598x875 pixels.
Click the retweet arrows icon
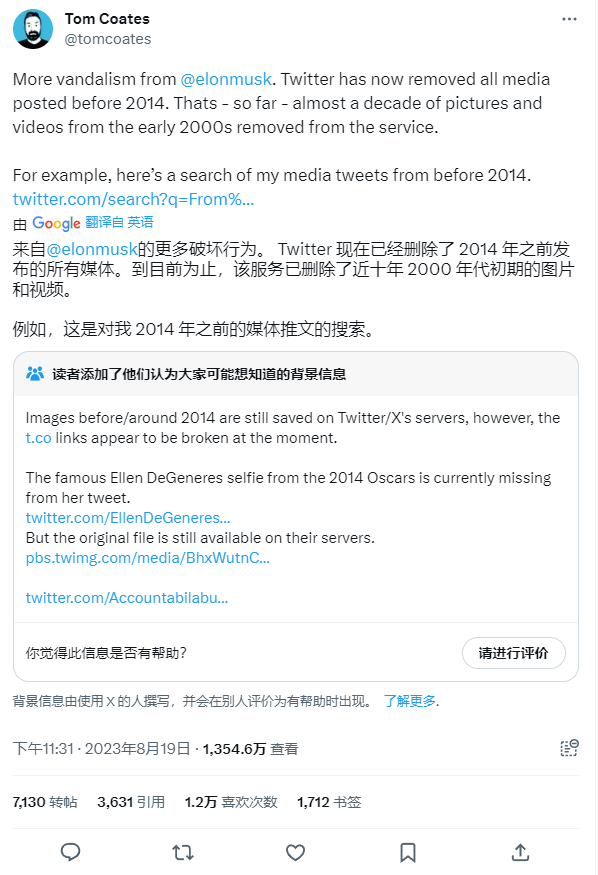182,852
